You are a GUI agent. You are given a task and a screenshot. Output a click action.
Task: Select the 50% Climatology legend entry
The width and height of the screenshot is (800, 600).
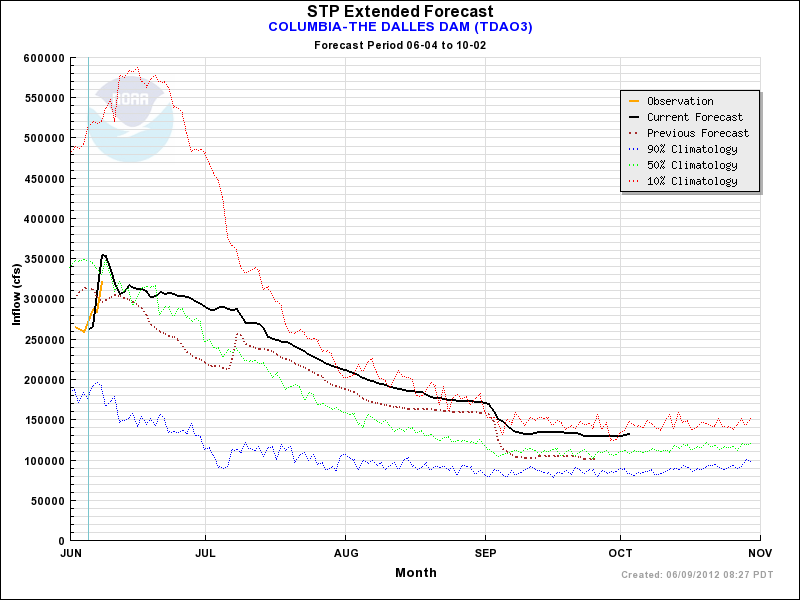691,165
